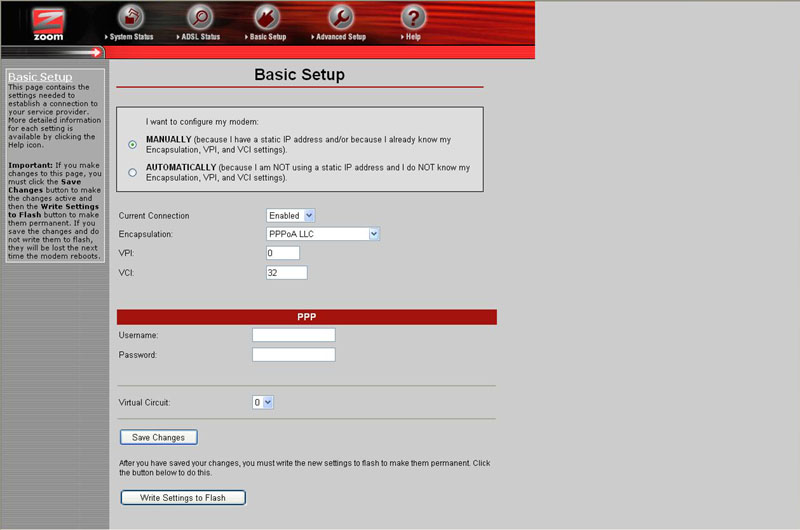Open Advanced Setup via wrench icon
The image size is (800, 530).
(341, 17)
